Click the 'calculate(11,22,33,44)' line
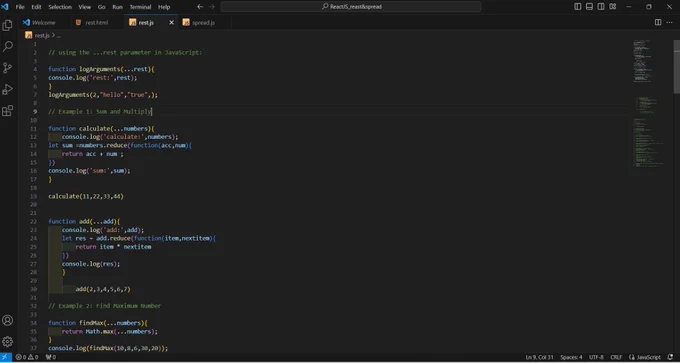Image resolution: width=680 pixels, height=363 pixels. 86,196
